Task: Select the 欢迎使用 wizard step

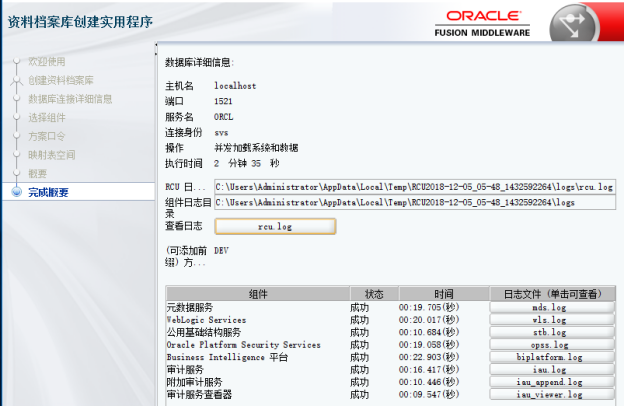Action: click(47, 61)
